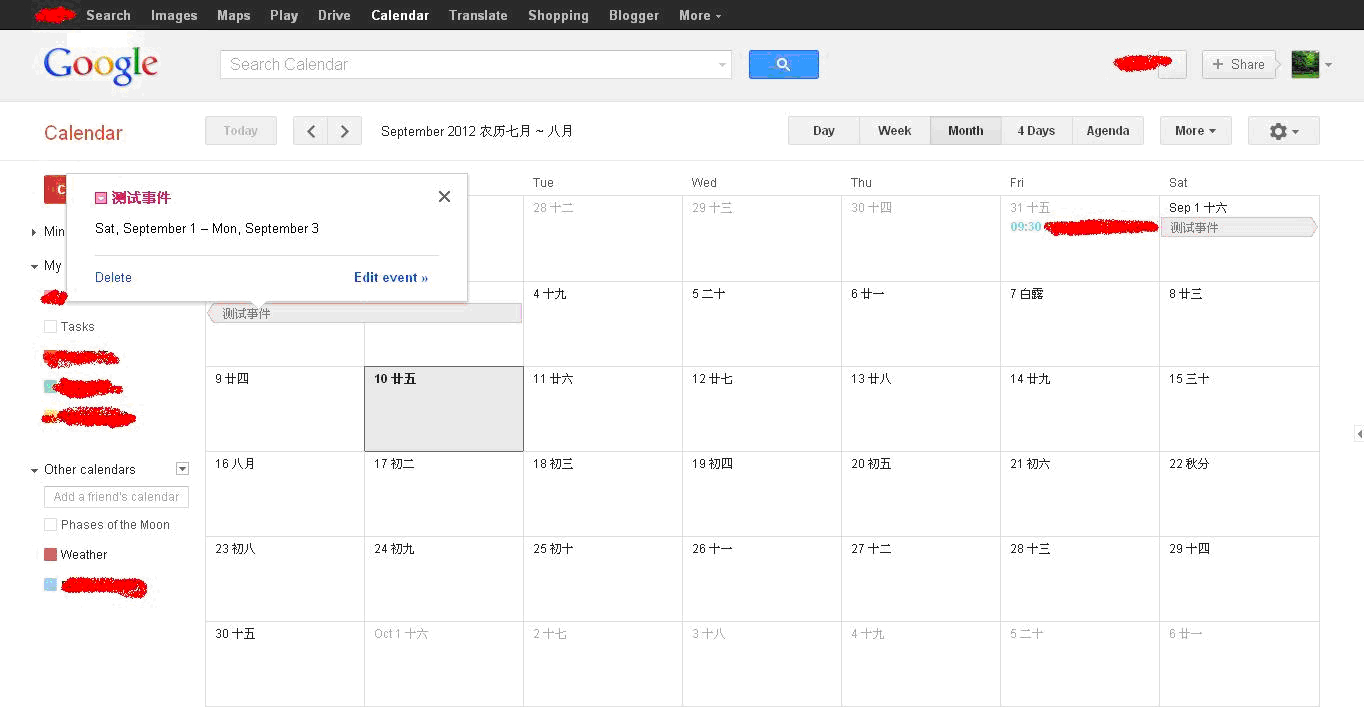The height and width of the screenshot is (707, 1364).
Task: Click the Calendar heading link
Action: pyautogui.click(x=83, y=133)
